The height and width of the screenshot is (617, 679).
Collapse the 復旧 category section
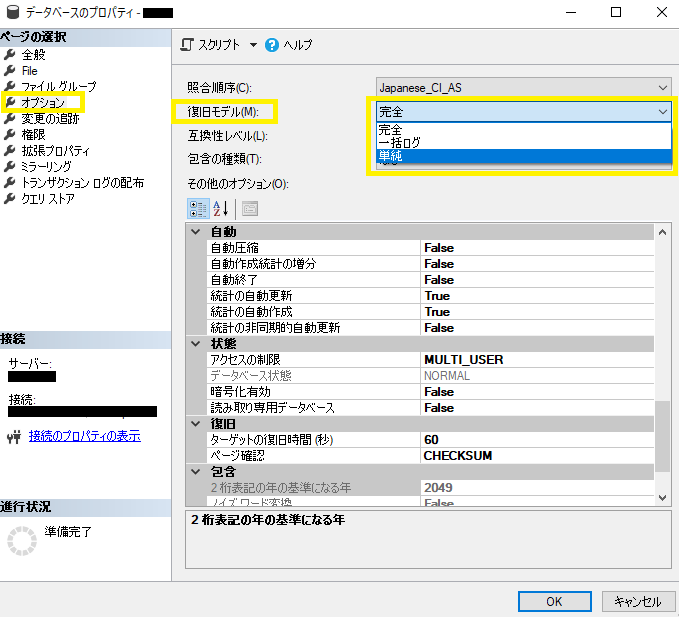pyautogui.click(x=196, y=423)
